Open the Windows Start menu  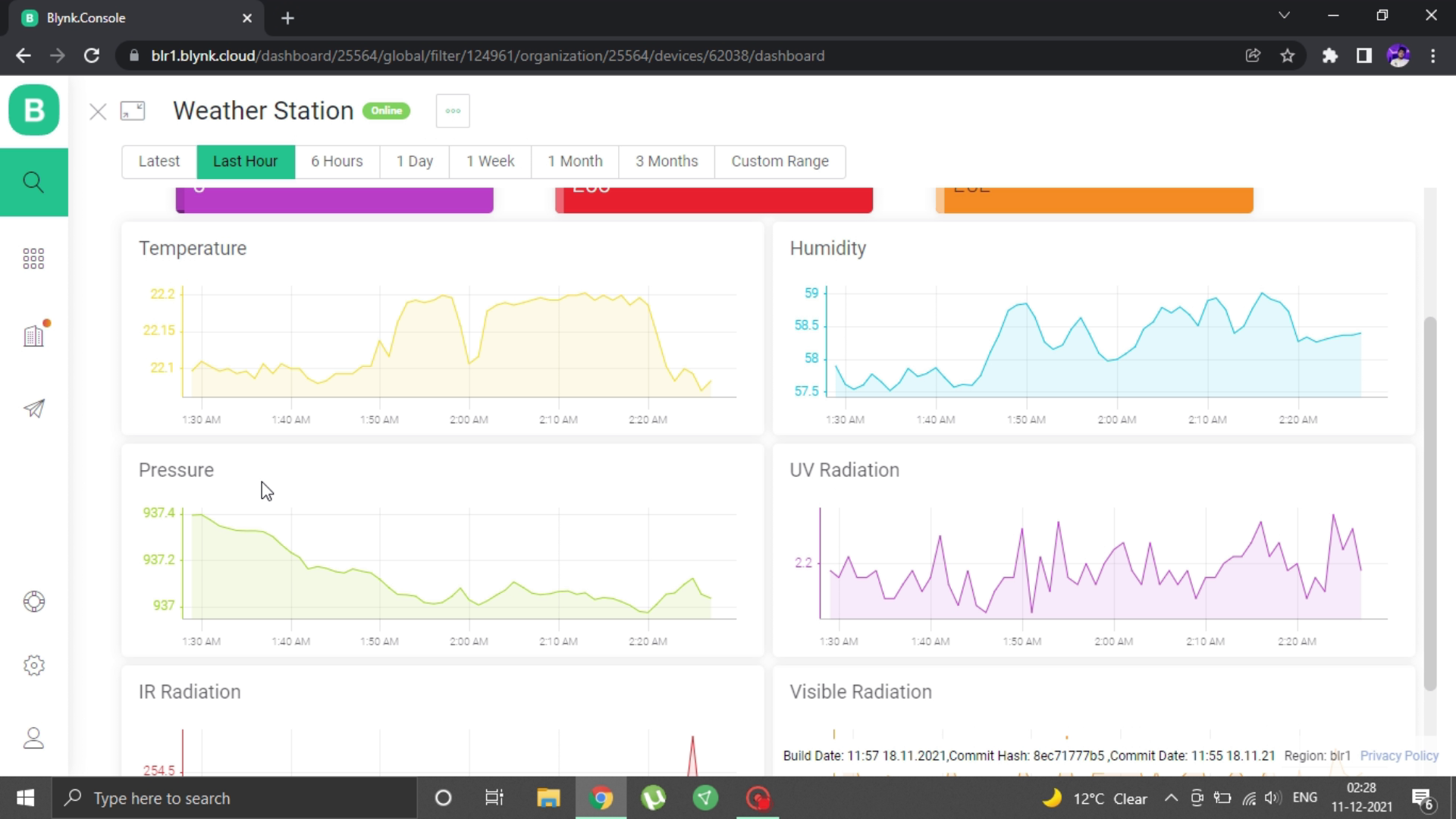(x=25, y=798)
